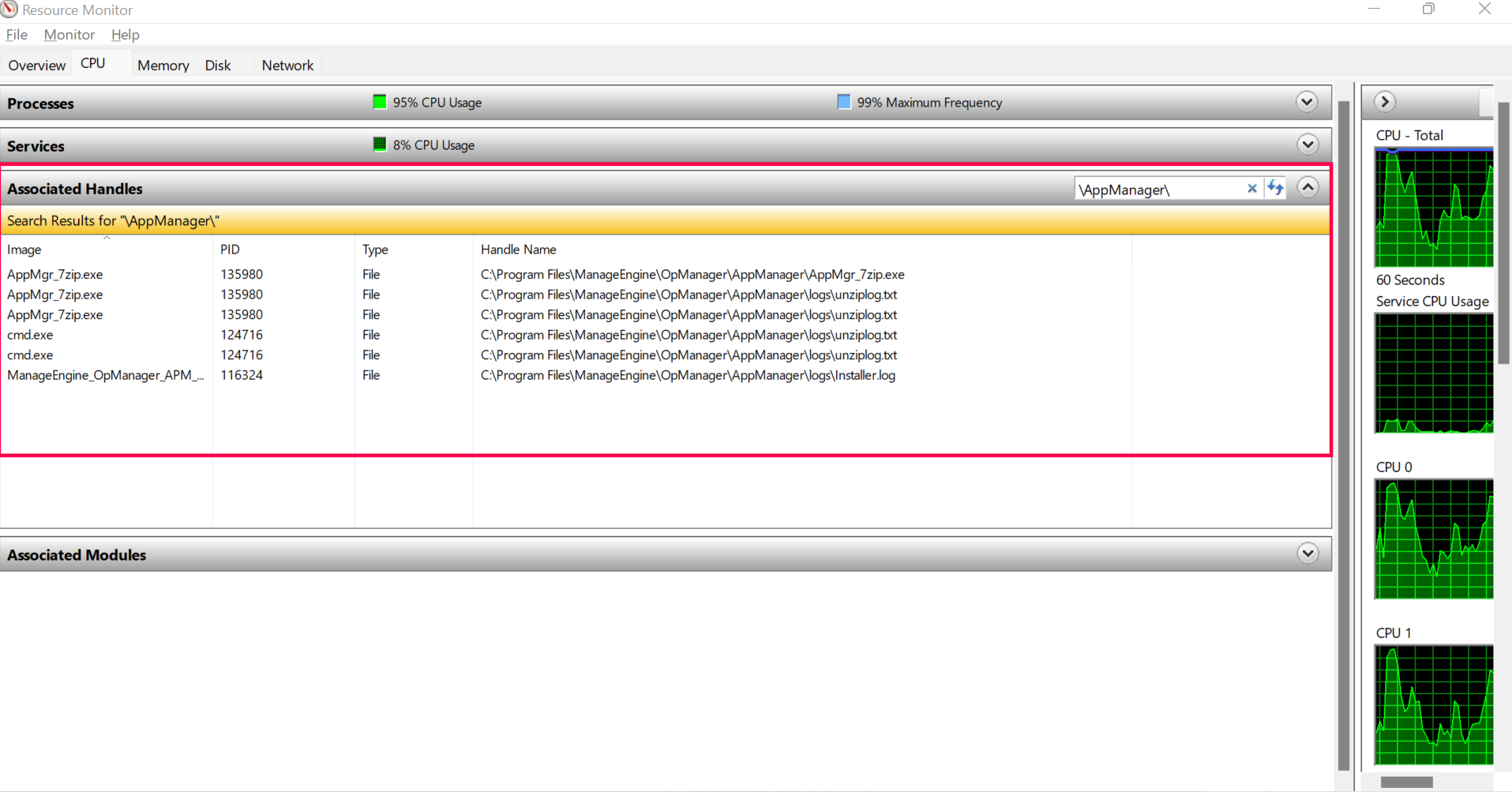Click the main pane vertical scrollbar
1512x792 pixels.
point(1345,434)
